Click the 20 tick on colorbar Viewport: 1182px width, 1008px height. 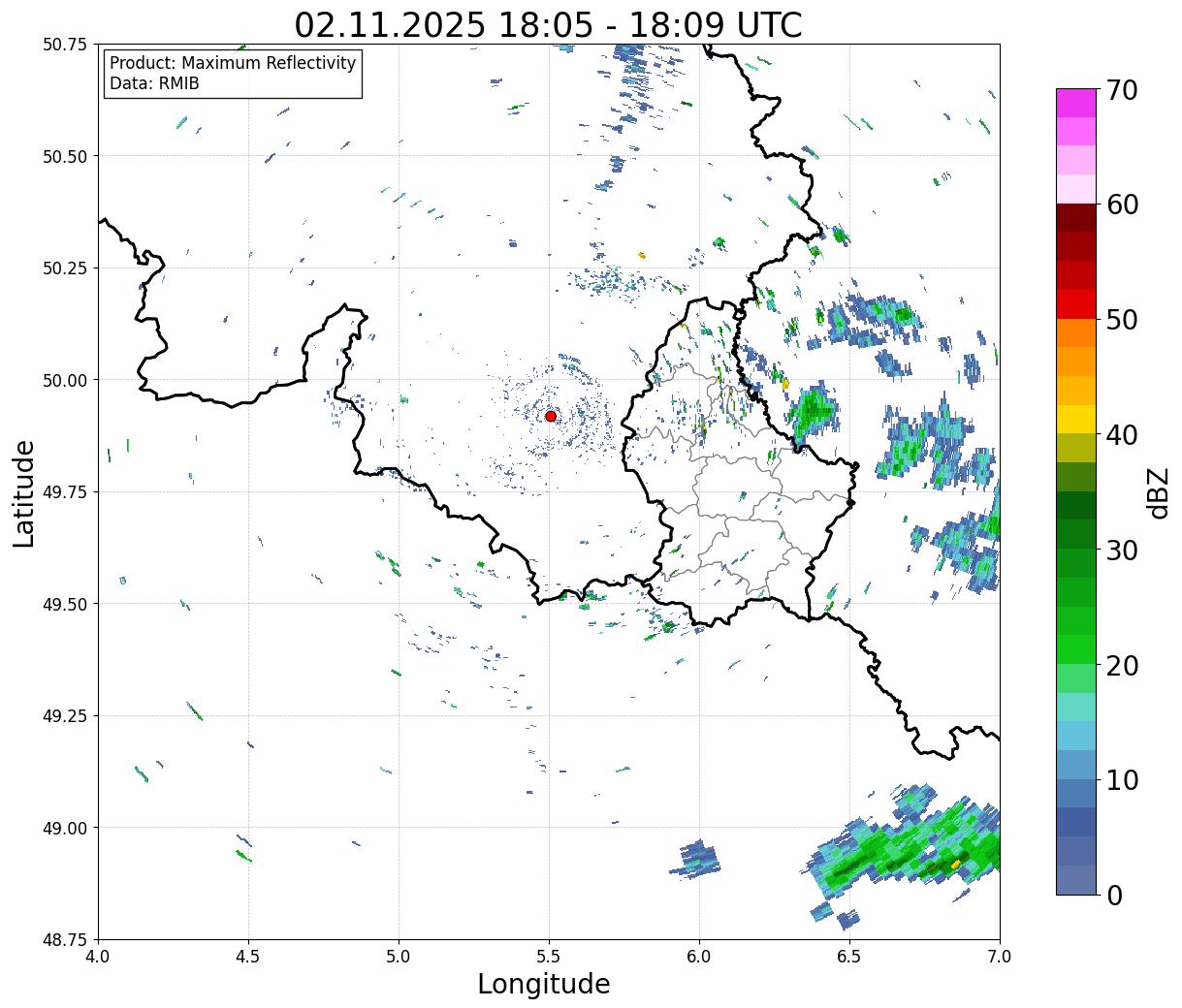(1122, 666)
